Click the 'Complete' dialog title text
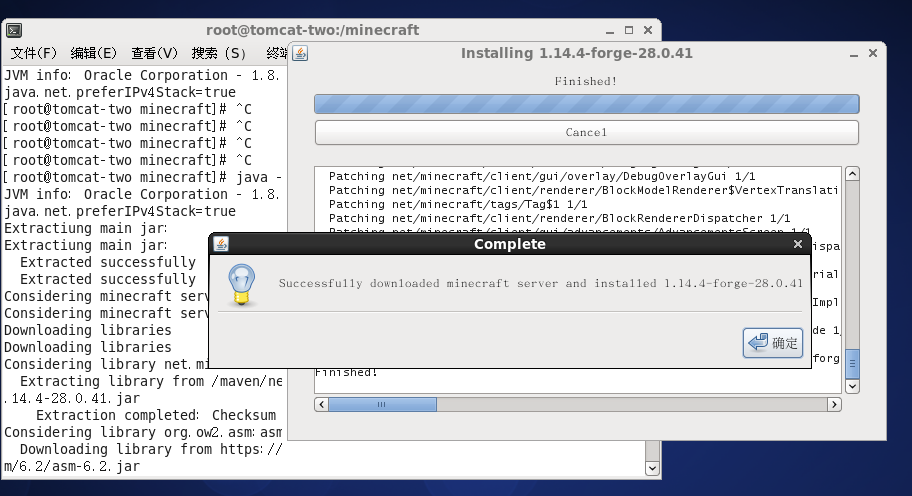The height and width of the screenshot is (496, 912). coord(510,244)
